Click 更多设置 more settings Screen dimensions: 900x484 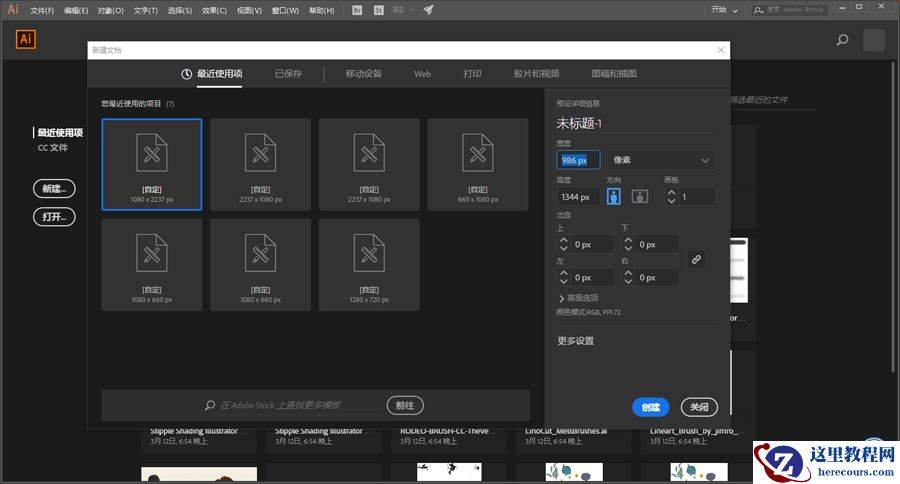click(x=576, y=341)
